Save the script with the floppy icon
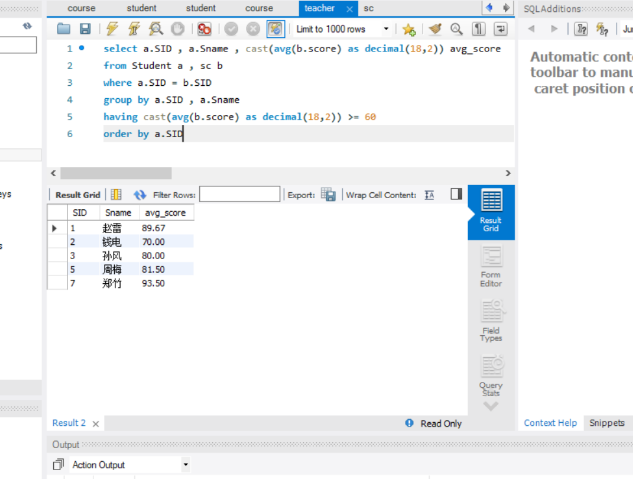Image resolution: width=633 pixels, height=479 pixels. [85, 29]
